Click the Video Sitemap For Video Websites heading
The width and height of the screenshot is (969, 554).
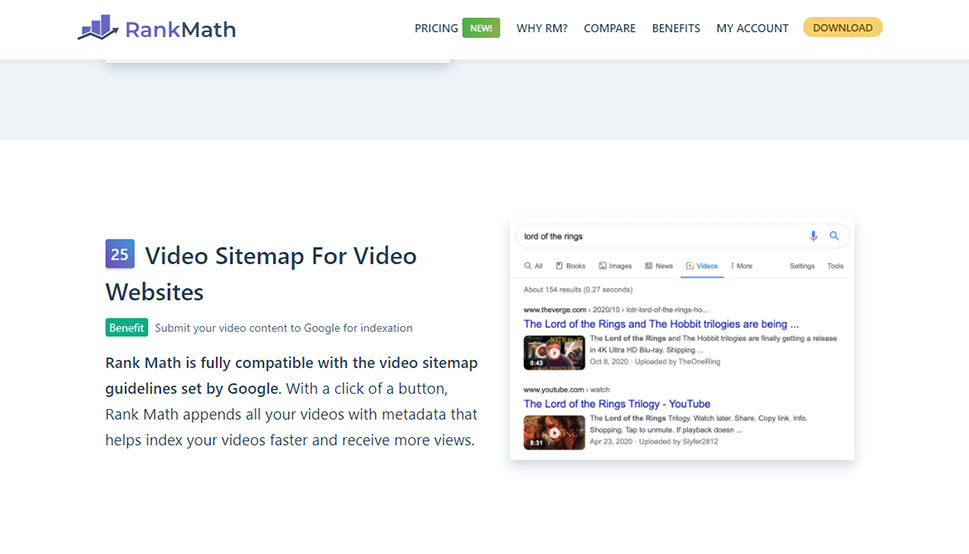click(261, 273)
